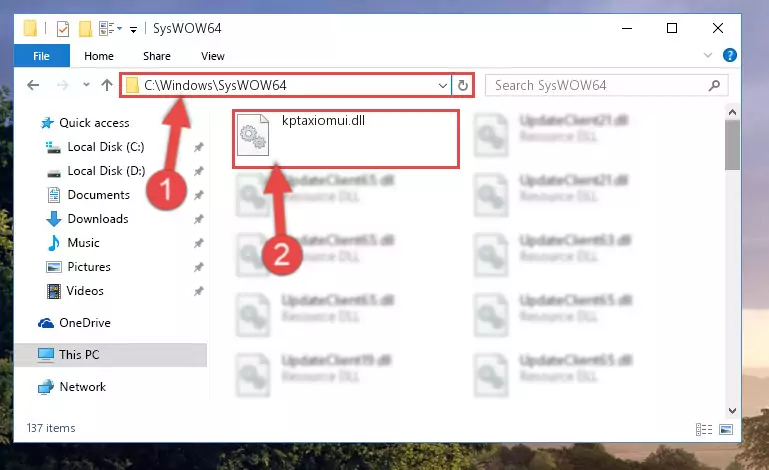The width and height of the screenshot is (769, 470).
Task: Click the pin icon next to Downloads
Action: point(198,219)
